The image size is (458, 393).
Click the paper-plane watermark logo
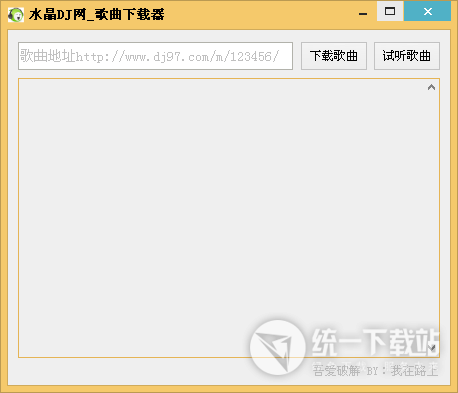tap(278, 347)
